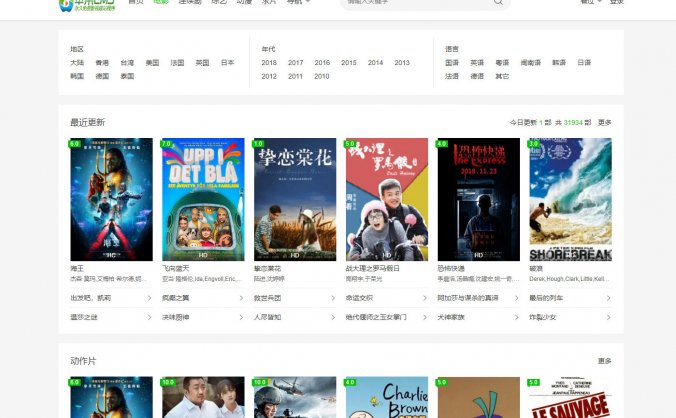Click the 7.0 rating badge
Viewport: 676px width, 418px height.
point(166,143)
